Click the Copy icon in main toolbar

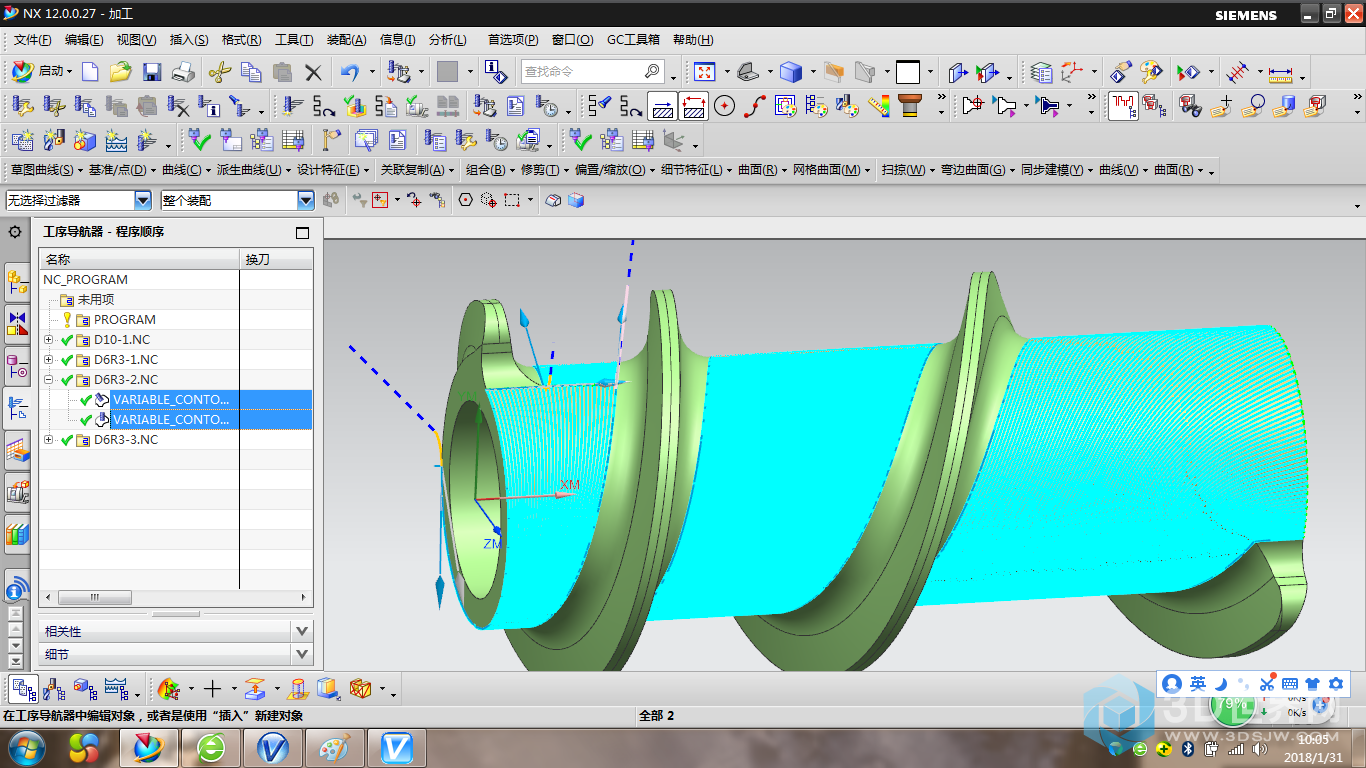pos(251,72)
